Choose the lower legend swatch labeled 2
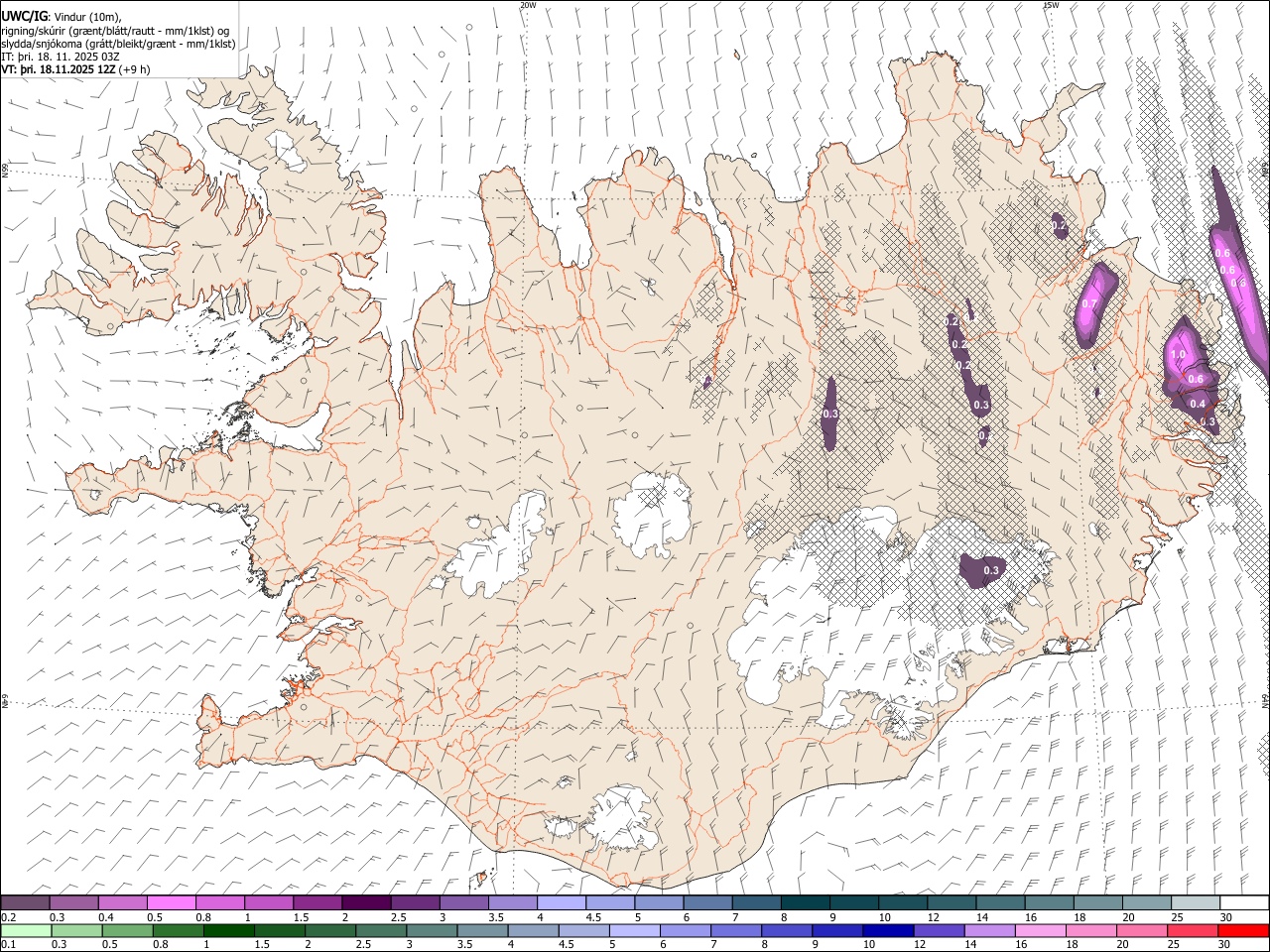The image size is (1270, 952). (332, 931)
